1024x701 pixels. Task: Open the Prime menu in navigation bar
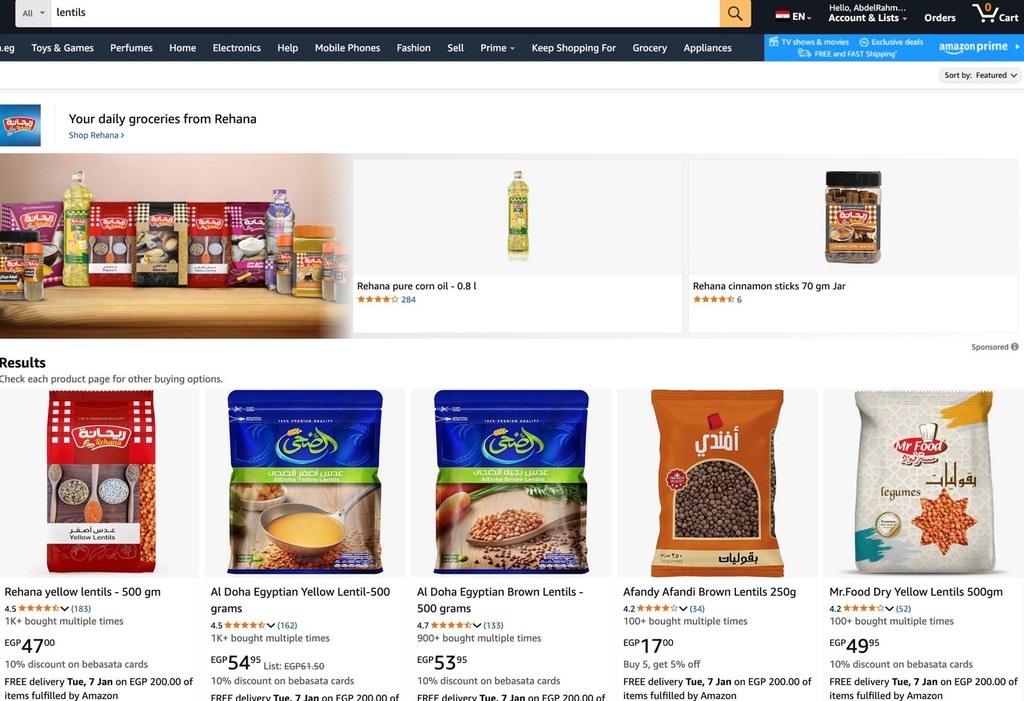click(497, 48)
